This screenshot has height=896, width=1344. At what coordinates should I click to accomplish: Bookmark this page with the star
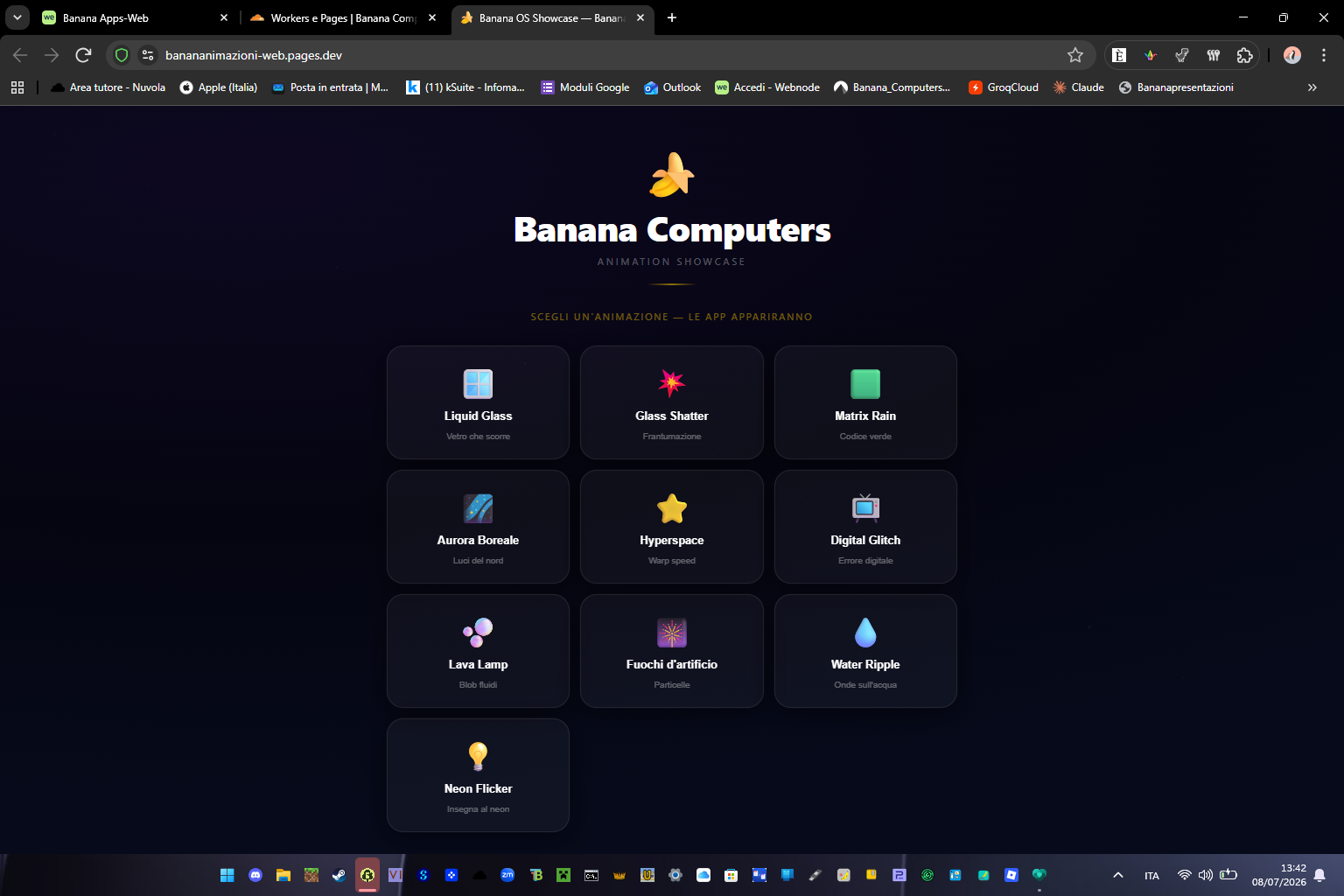click(x=1075, y=55)
